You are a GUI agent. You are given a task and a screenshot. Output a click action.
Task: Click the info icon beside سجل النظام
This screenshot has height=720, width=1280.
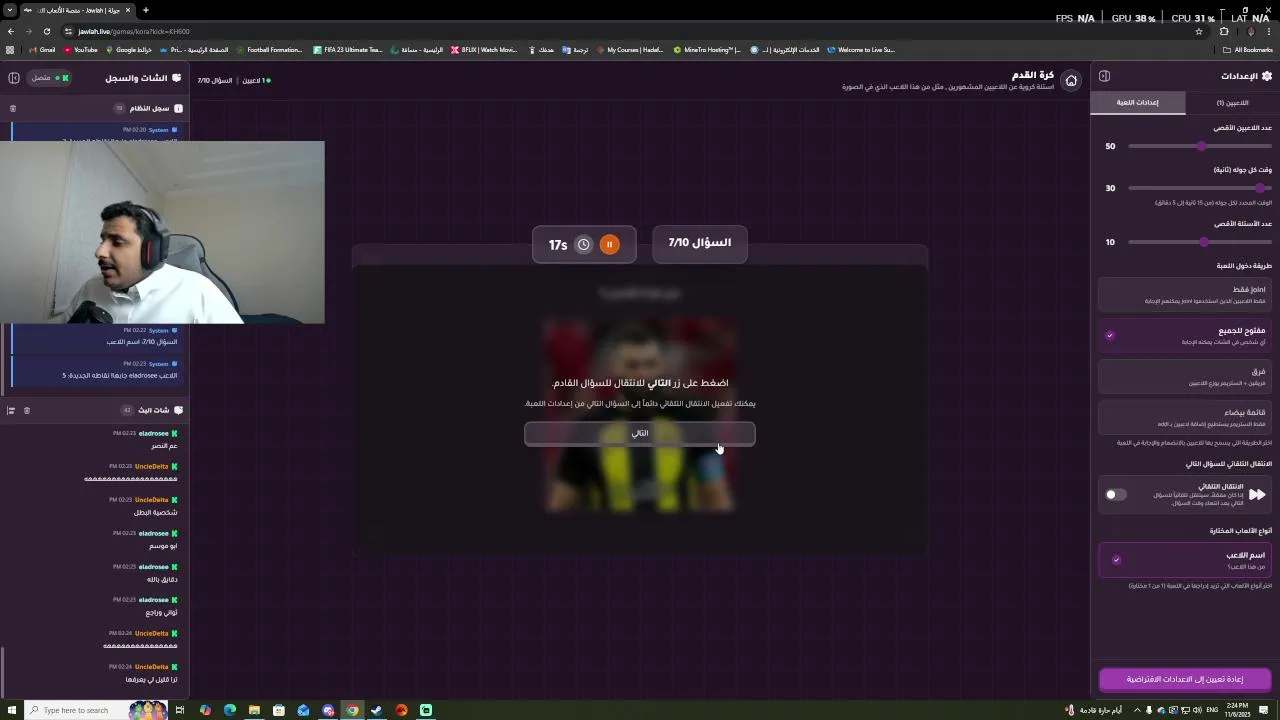click(x=178, y=108)
